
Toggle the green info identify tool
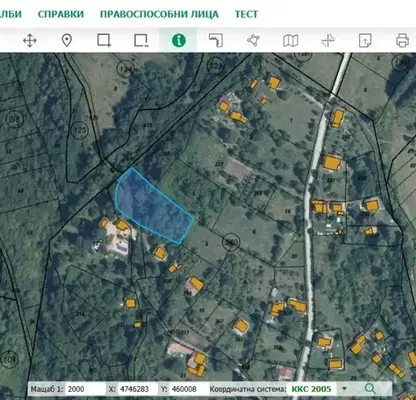pos(179,41)
